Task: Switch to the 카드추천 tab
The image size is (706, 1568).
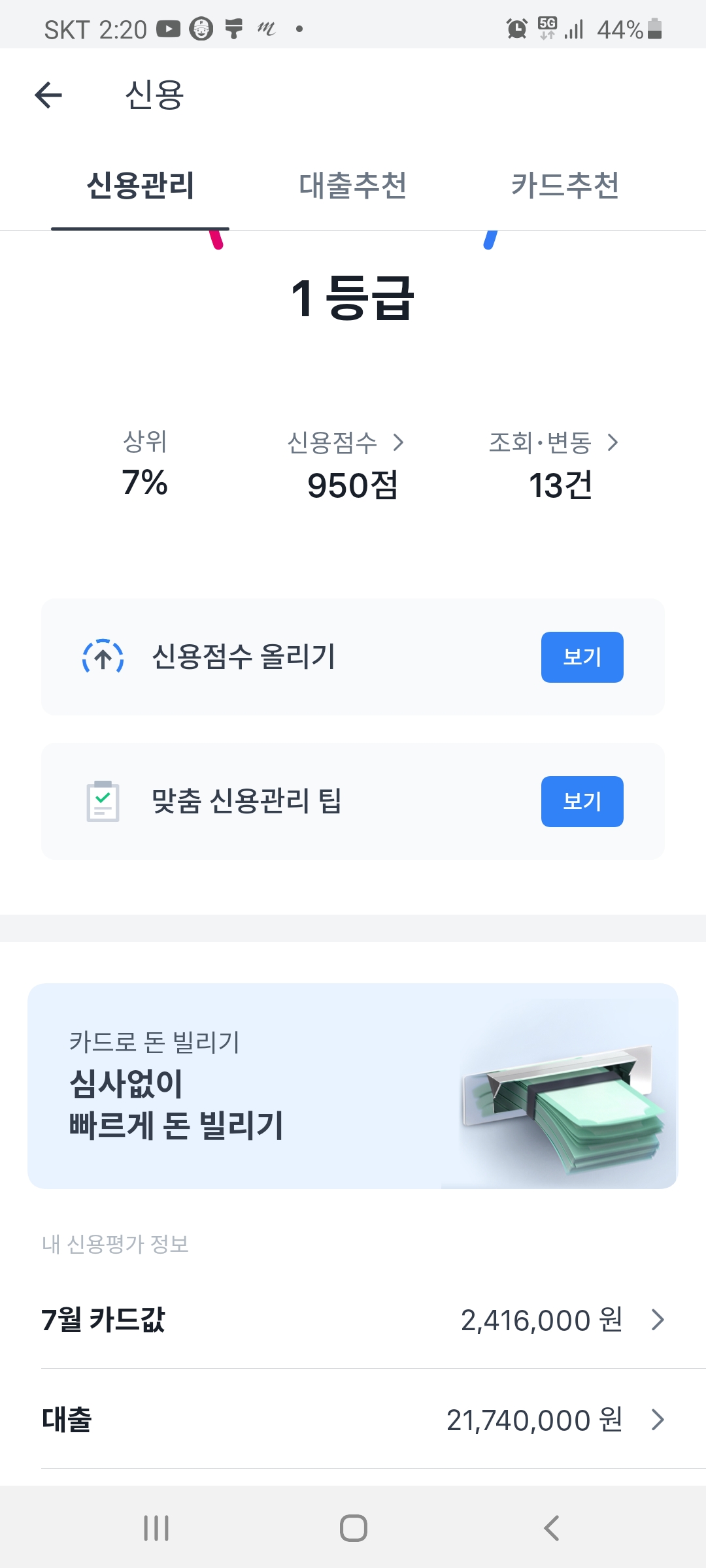Action: pyautogui.click(x=565, y=186)
